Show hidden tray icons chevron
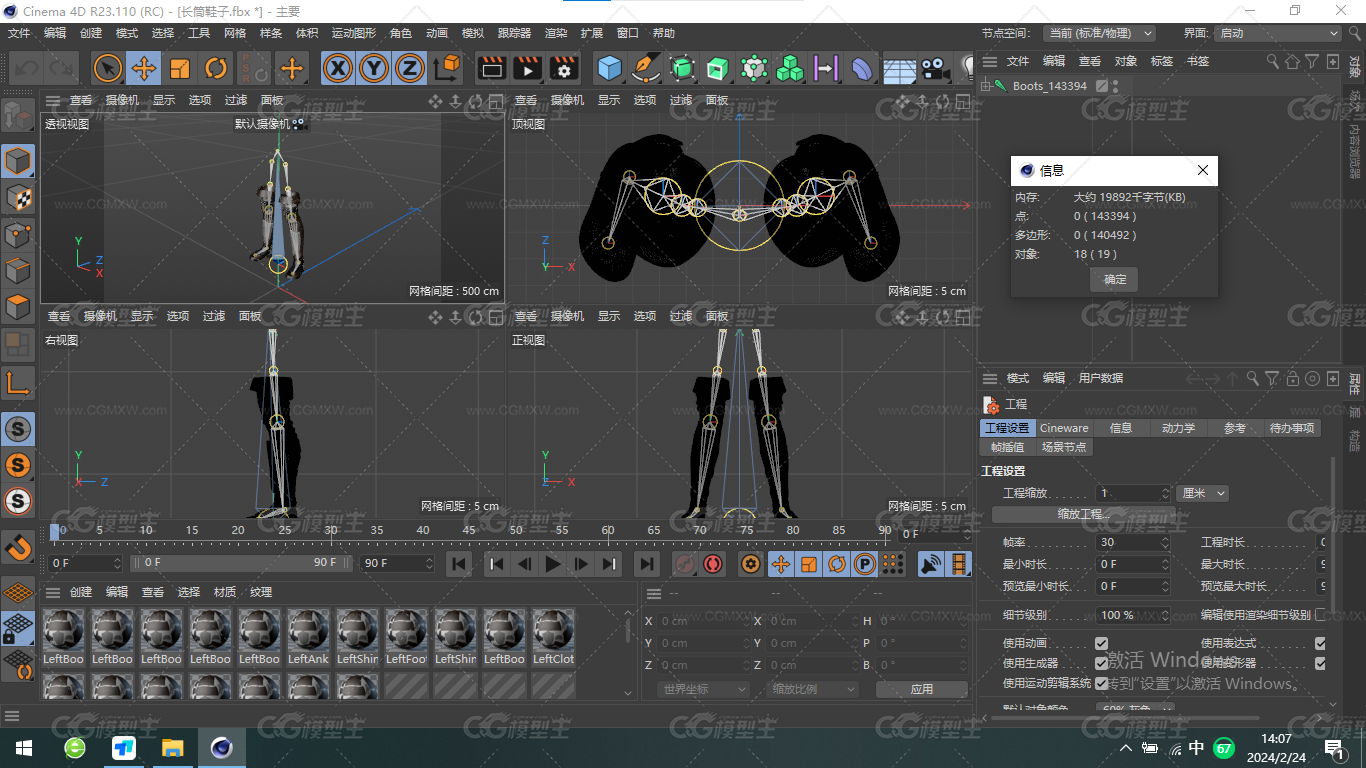 [x=1126, y=748]
